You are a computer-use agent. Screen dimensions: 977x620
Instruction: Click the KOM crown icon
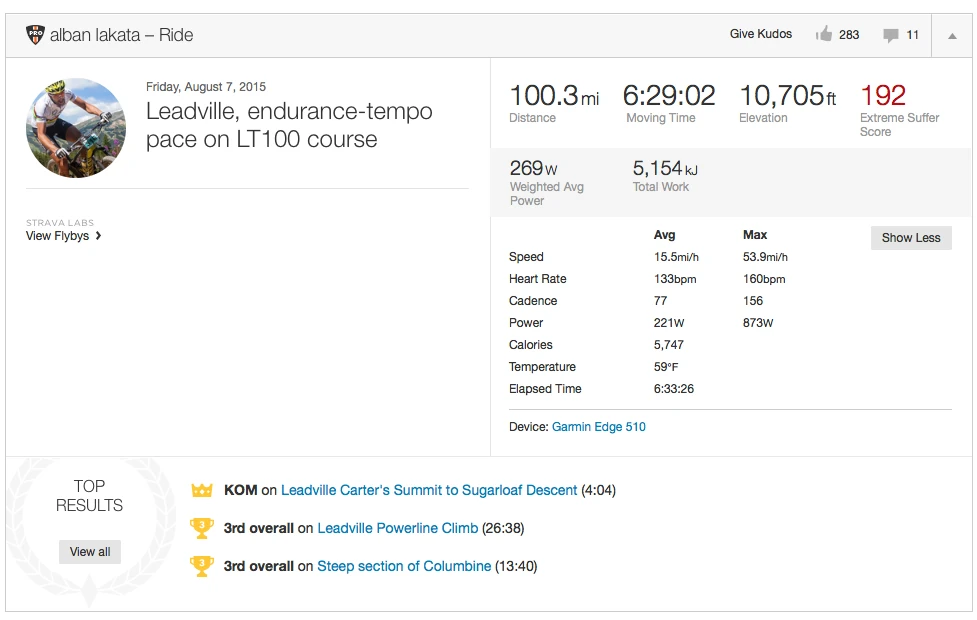point(202,490)
